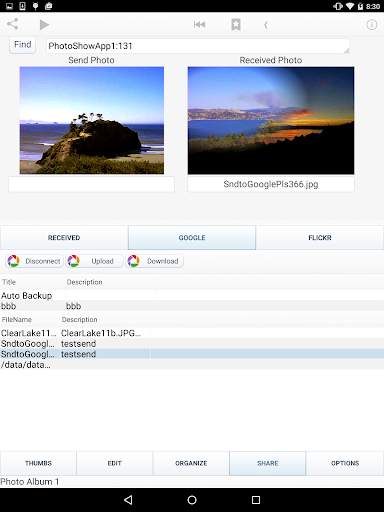Switch to the FLICKR tab
The width and height of the screenshot is (384, 512).
[320, 237]
